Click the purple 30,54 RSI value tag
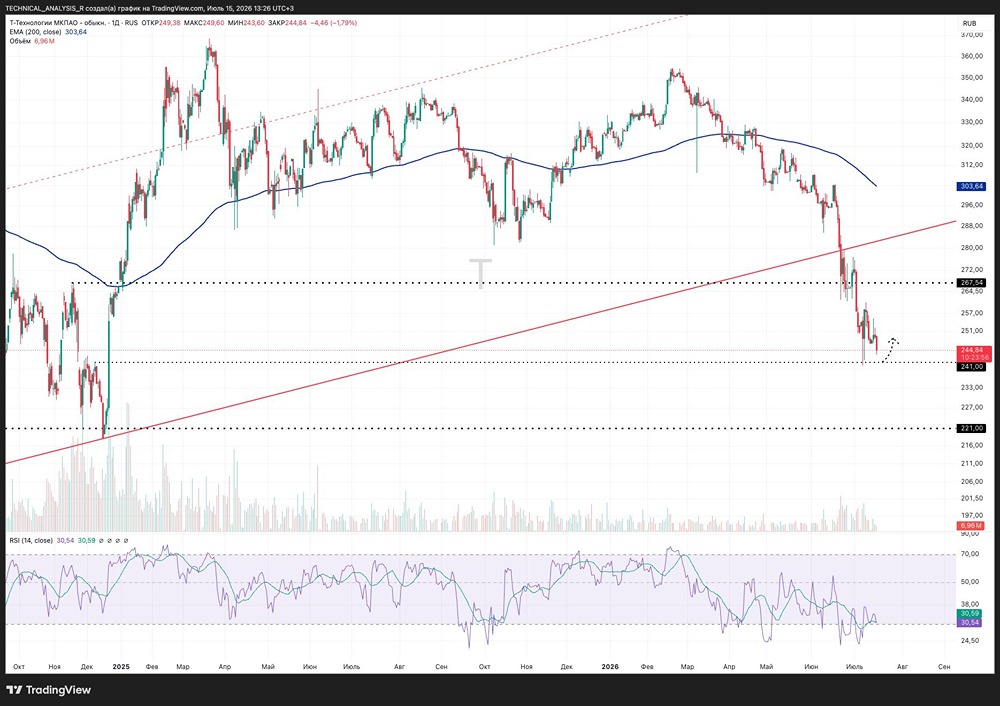 tap(970, 622)
